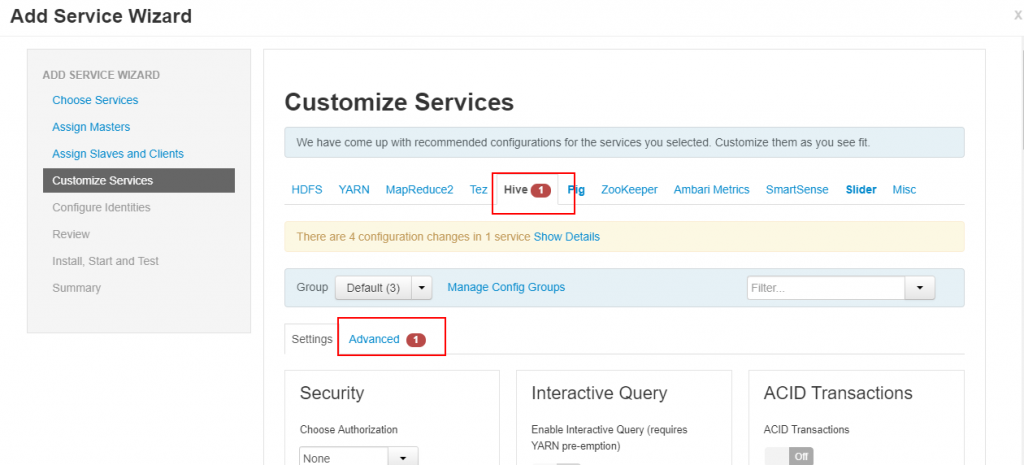1024x465 pixels.
Task: Switch to the Misc tab
Action: point(904,189)
